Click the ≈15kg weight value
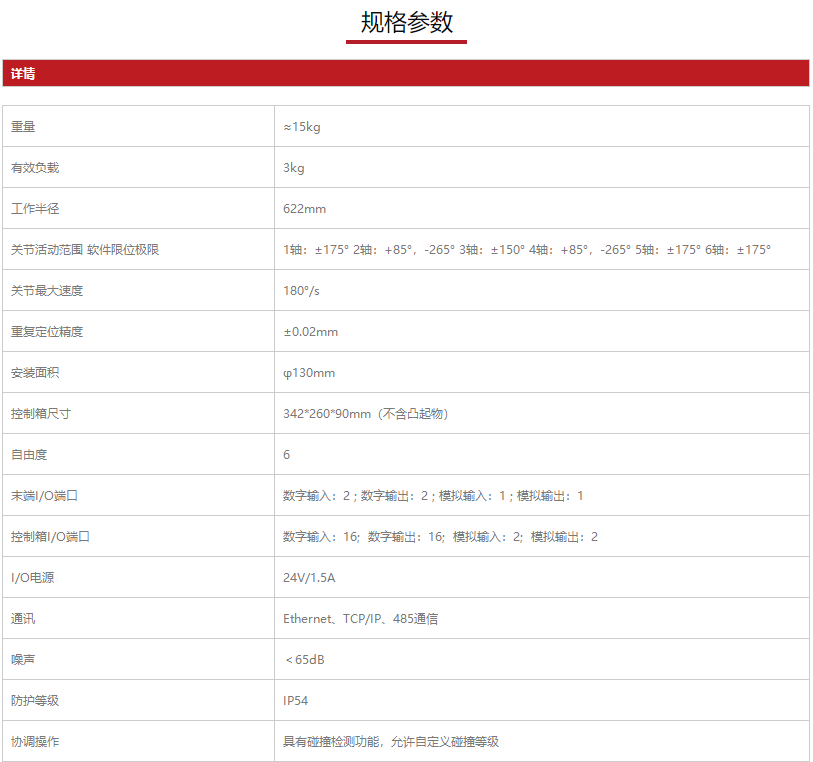The height and width of the screenshot is (762, 813). pyautogui.click(x=301, y=127)
